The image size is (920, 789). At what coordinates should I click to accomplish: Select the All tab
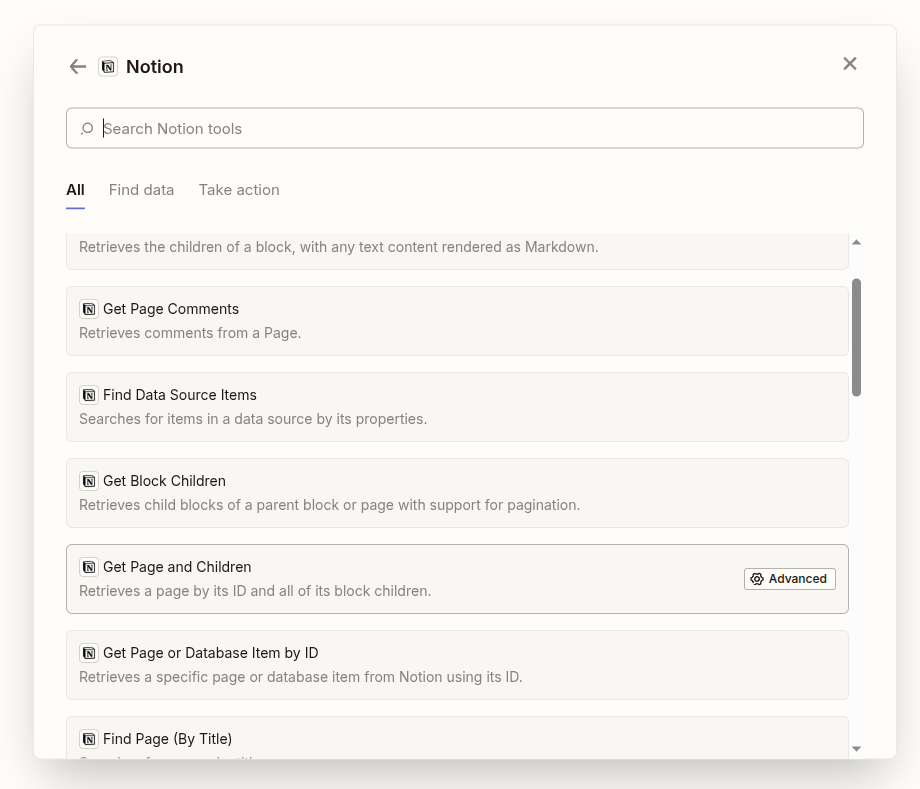point(75,190)
